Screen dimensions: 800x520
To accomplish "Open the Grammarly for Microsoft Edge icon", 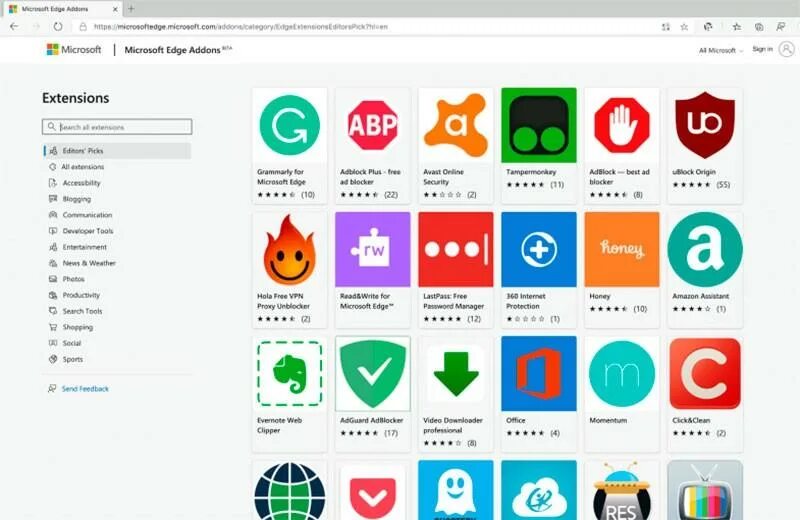I will 289,126.
